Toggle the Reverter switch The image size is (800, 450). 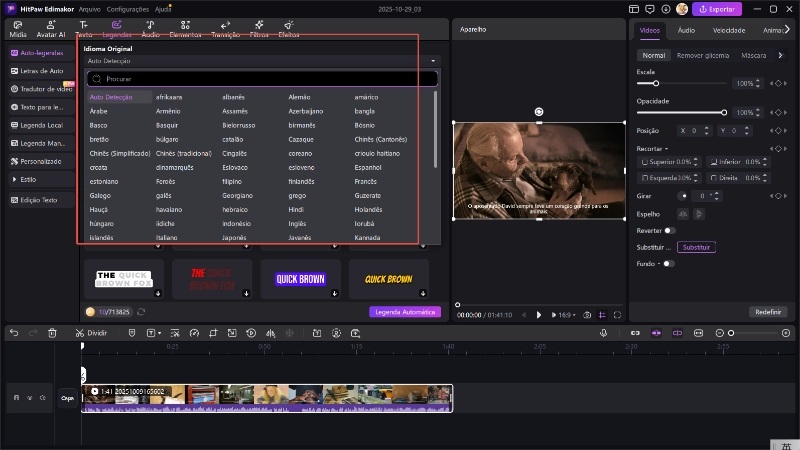coord(669,230)
